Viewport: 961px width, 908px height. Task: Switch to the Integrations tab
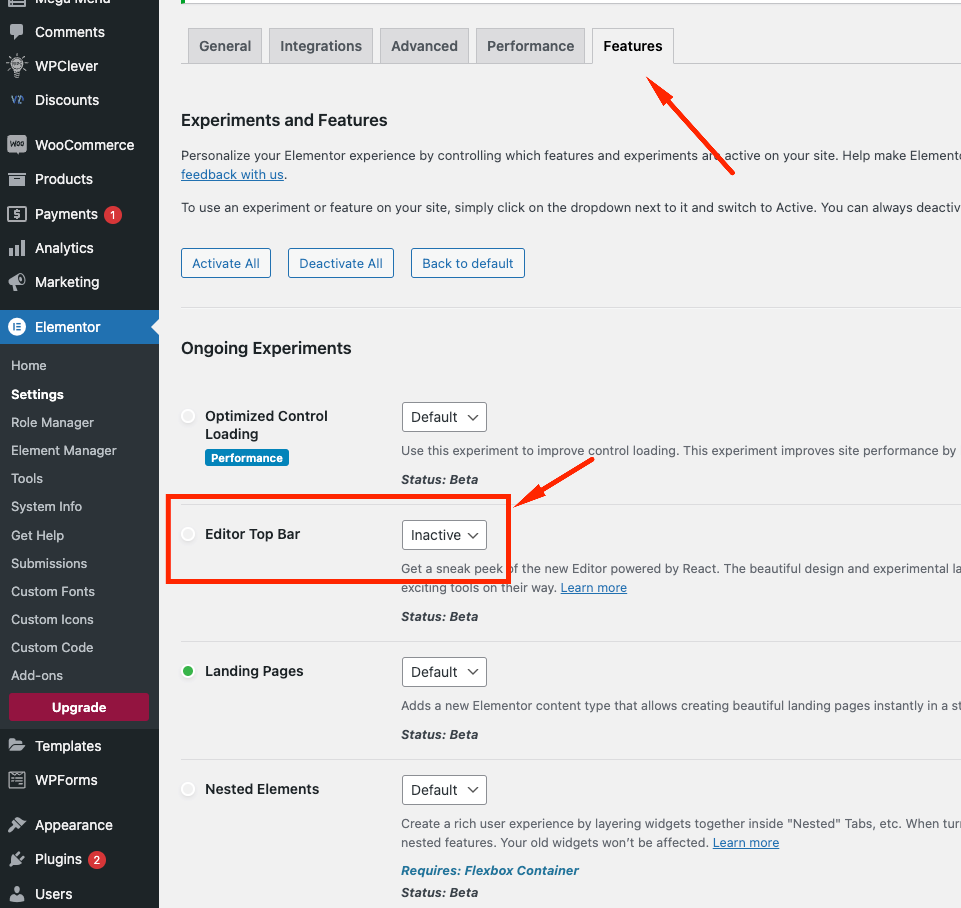coord(321,46)
